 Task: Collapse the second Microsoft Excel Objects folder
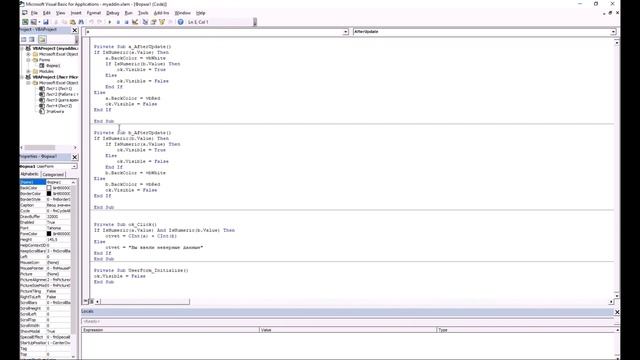[x=29, y=82]
